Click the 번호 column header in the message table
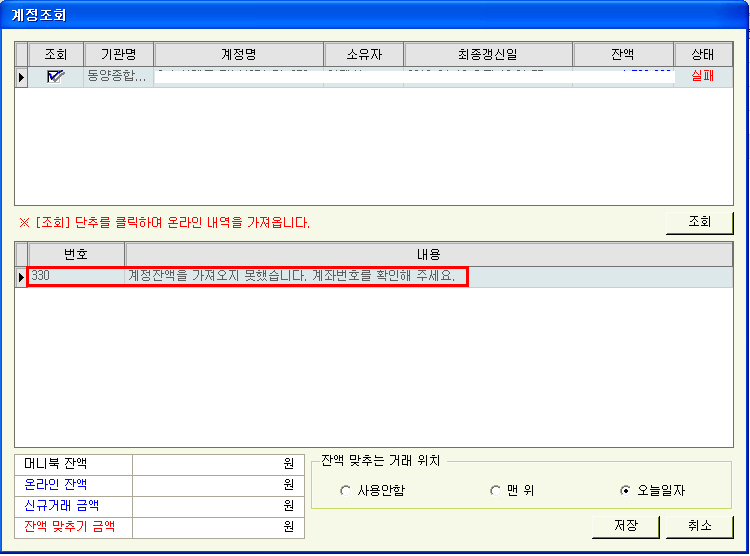Screen dimensions: 750x556 point(76,254)
